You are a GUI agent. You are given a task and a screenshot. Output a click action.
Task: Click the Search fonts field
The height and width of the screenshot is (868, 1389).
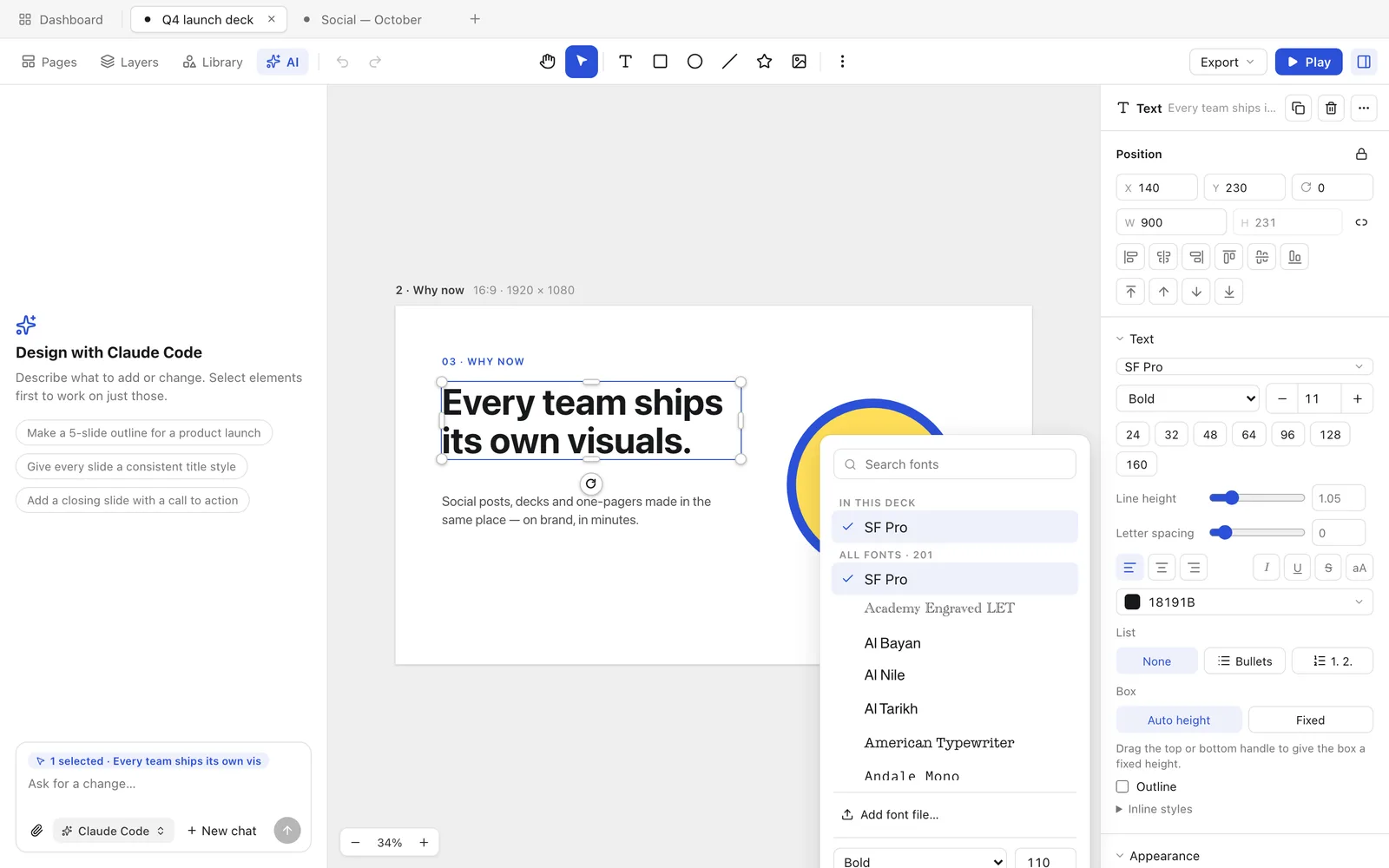pyautogui.click(x=955, y=464)
